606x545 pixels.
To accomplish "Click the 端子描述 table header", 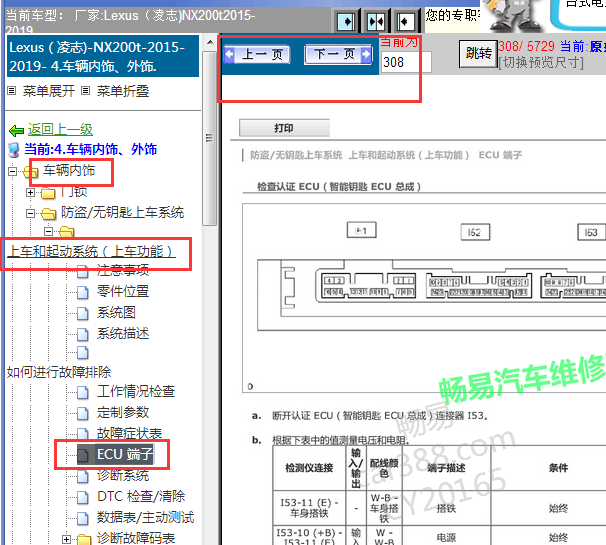I will click(x=446, y=468).
